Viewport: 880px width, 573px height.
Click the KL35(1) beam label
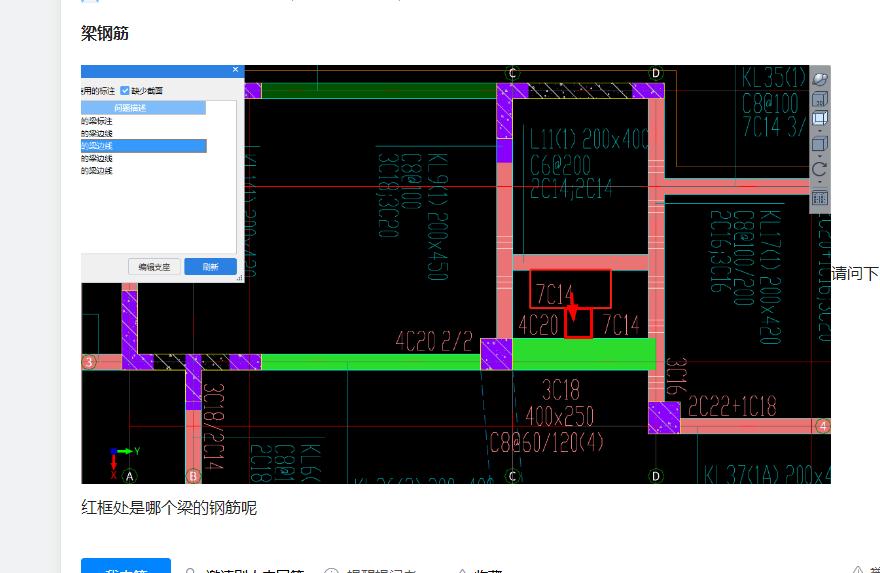point(774,77)
